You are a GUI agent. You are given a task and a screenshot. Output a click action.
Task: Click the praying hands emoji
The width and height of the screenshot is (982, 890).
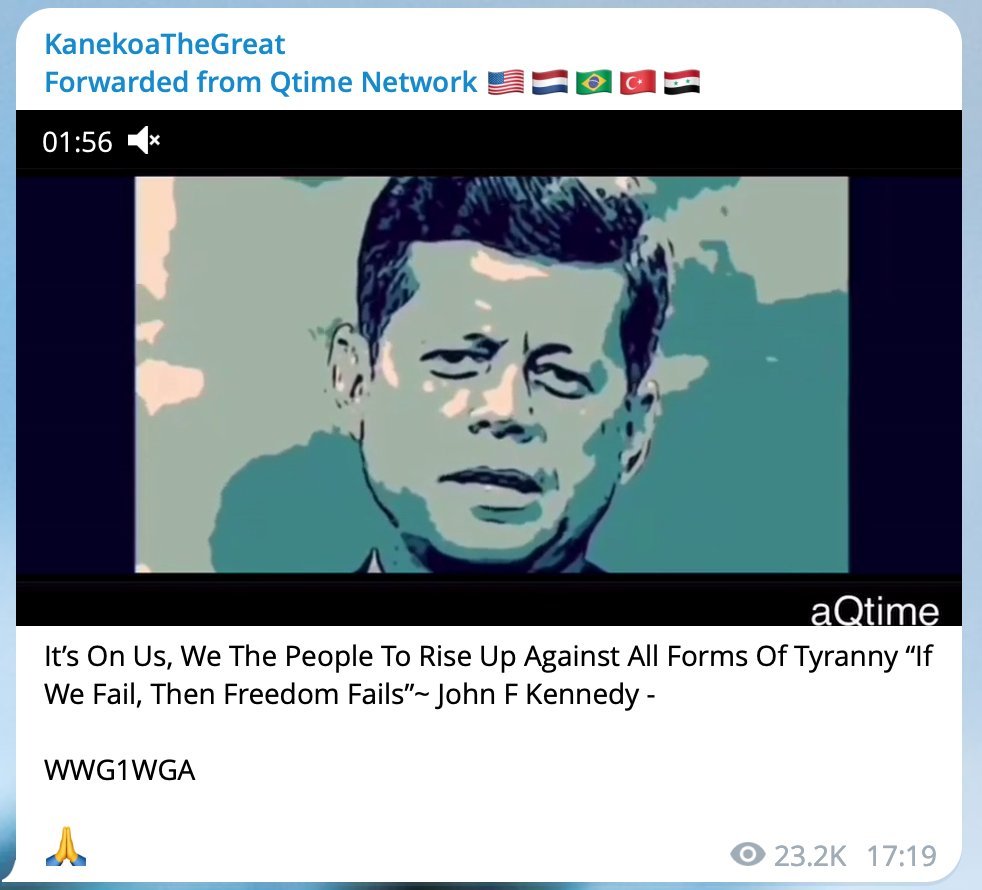66,846
